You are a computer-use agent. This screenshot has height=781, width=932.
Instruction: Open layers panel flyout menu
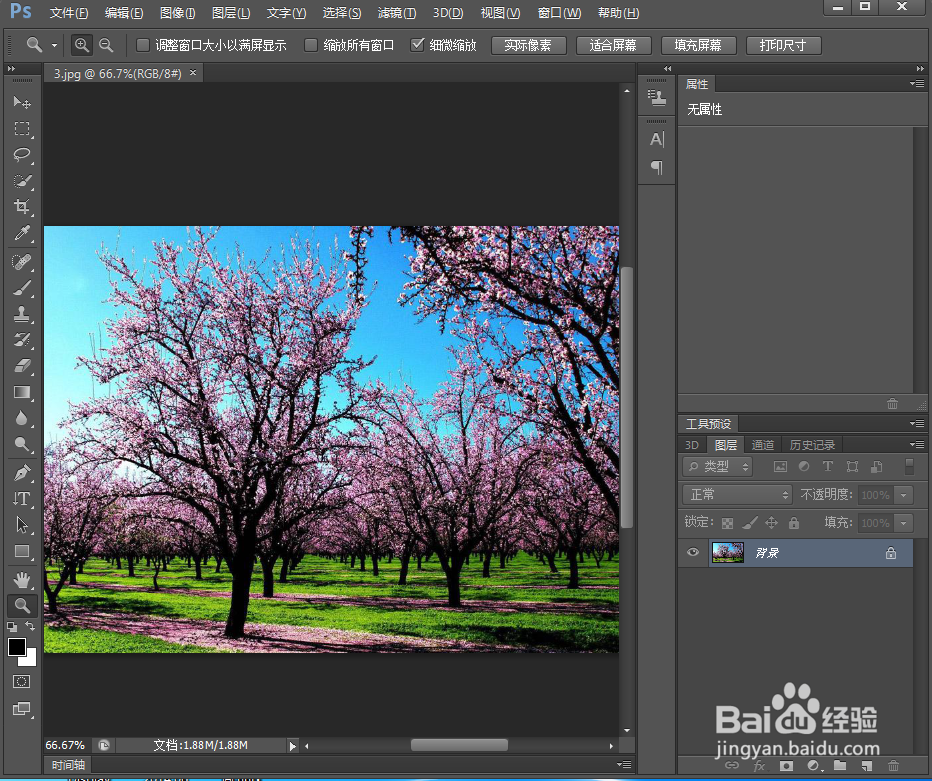917,444
